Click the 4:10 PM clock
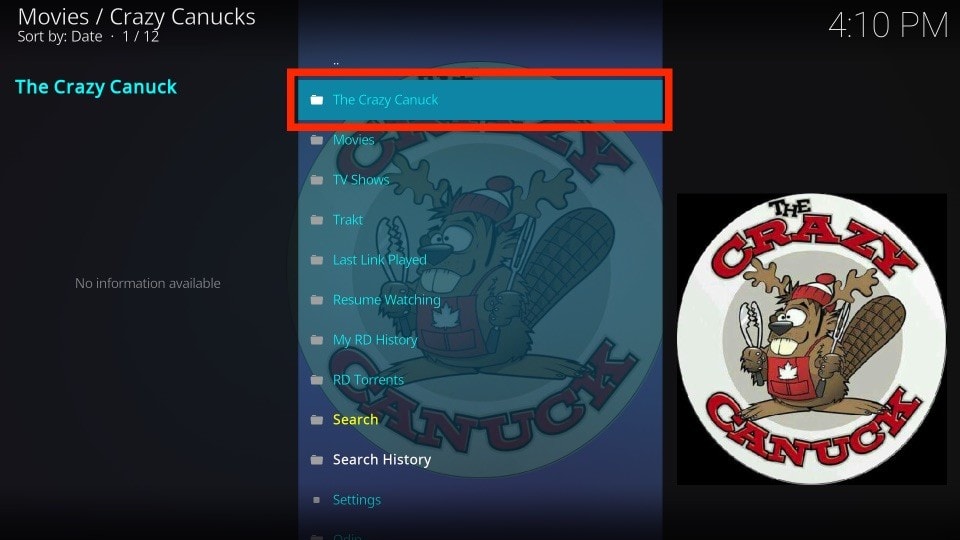Screen dimensions: 960x540 (x=888, y=26)
